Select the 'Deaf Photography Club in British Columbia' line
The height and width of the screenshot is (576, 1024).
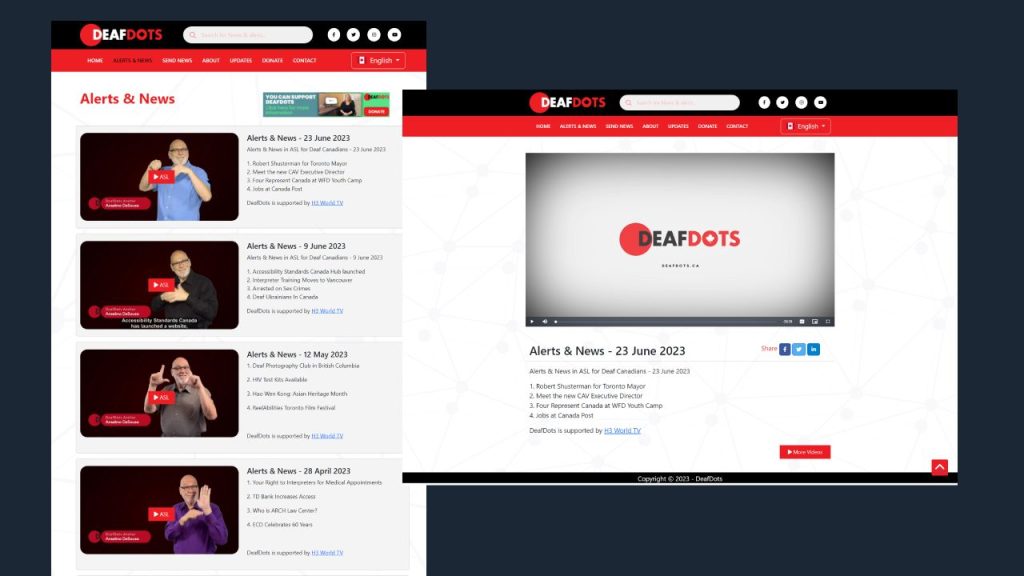pyautogui.click(x=303, y=366)
